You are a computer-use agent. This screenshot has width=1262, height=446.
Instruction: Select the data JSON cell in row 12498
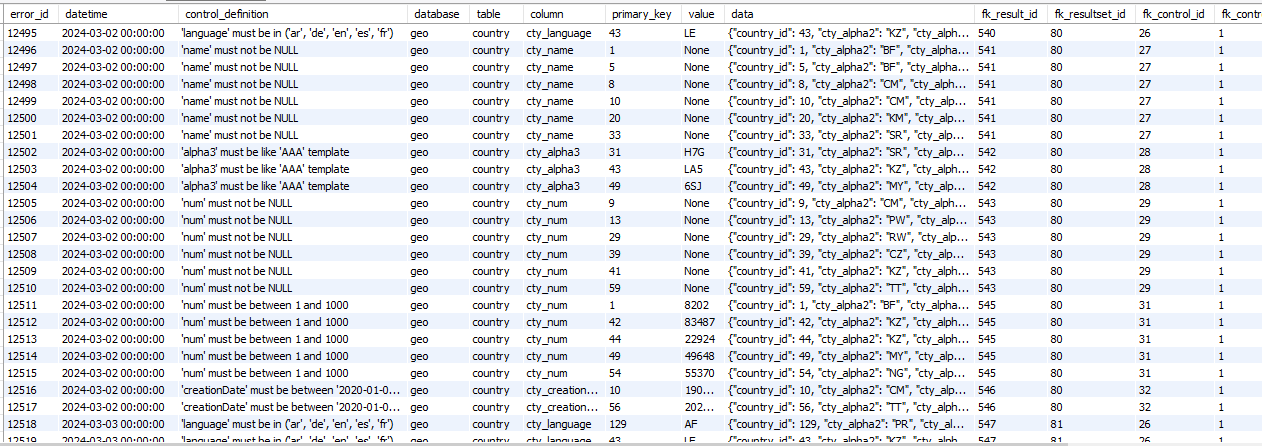[x=849, y=84]
